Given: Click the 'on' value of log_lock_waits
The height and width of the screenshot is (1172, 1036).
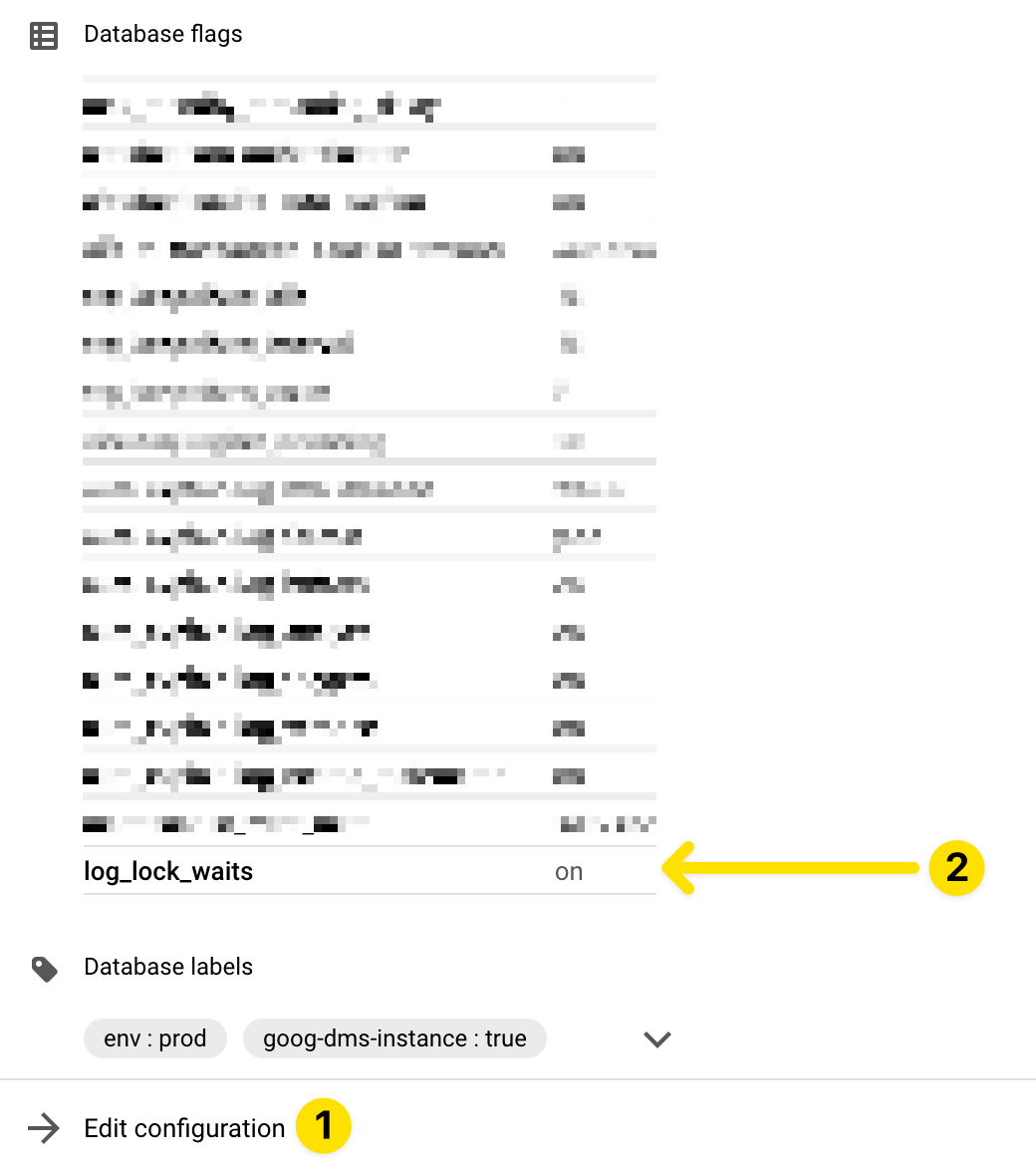Looking at the screenshot, I should [569, 872].
